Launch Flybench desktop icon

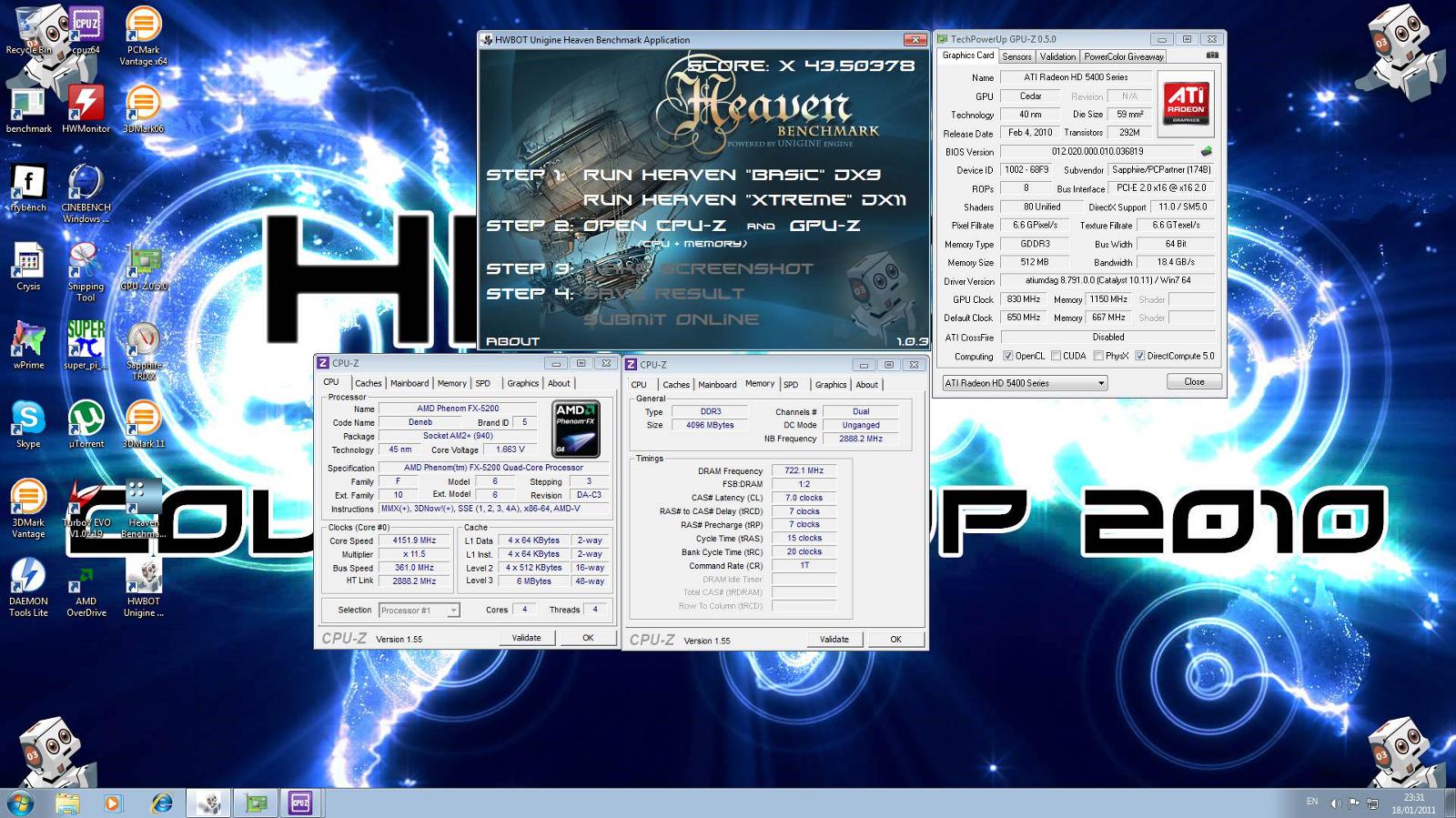tap(28, 188)
